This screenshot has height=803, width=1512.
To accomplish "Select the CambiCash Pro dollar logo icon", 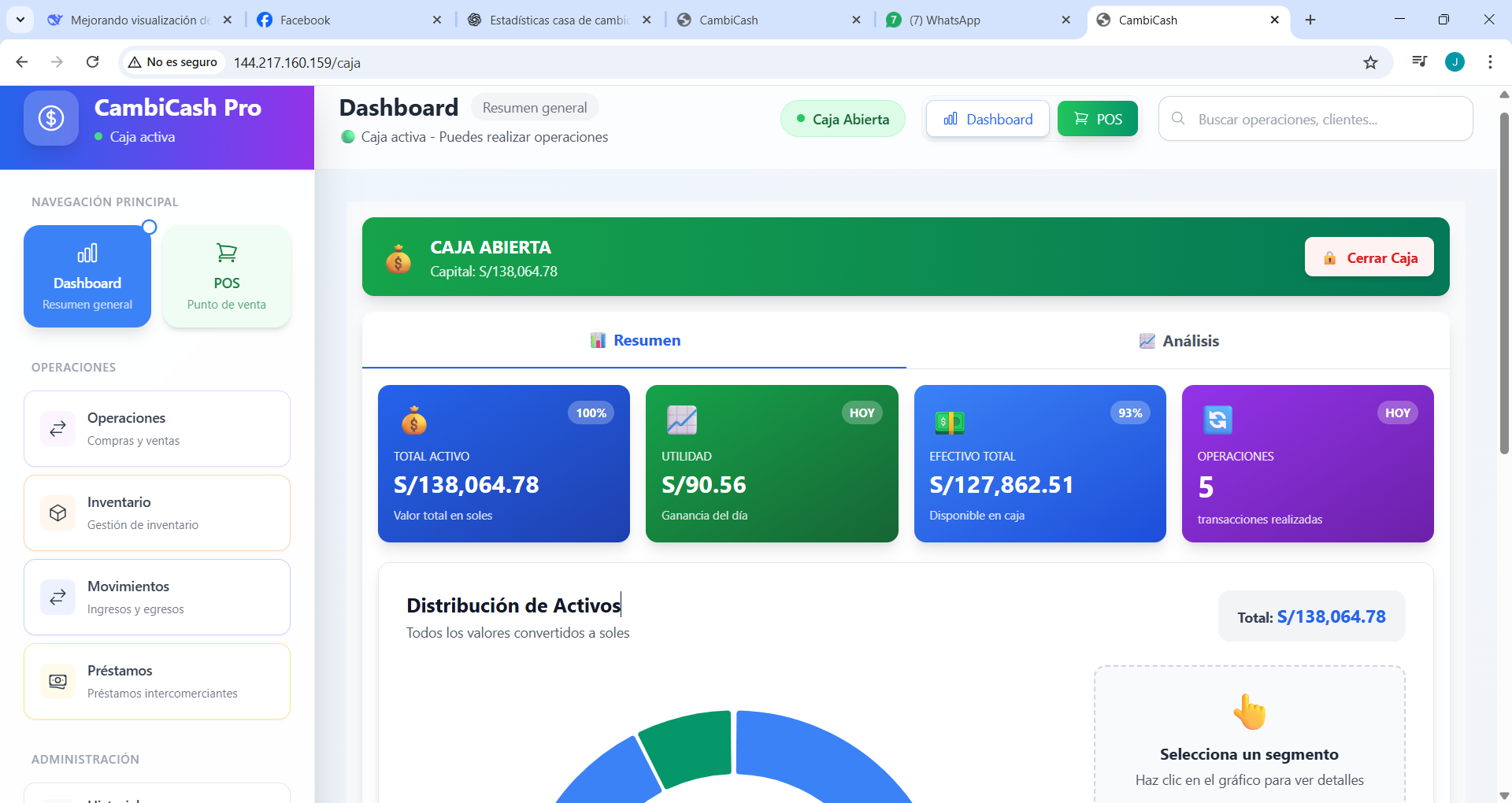I will point(50,118).
